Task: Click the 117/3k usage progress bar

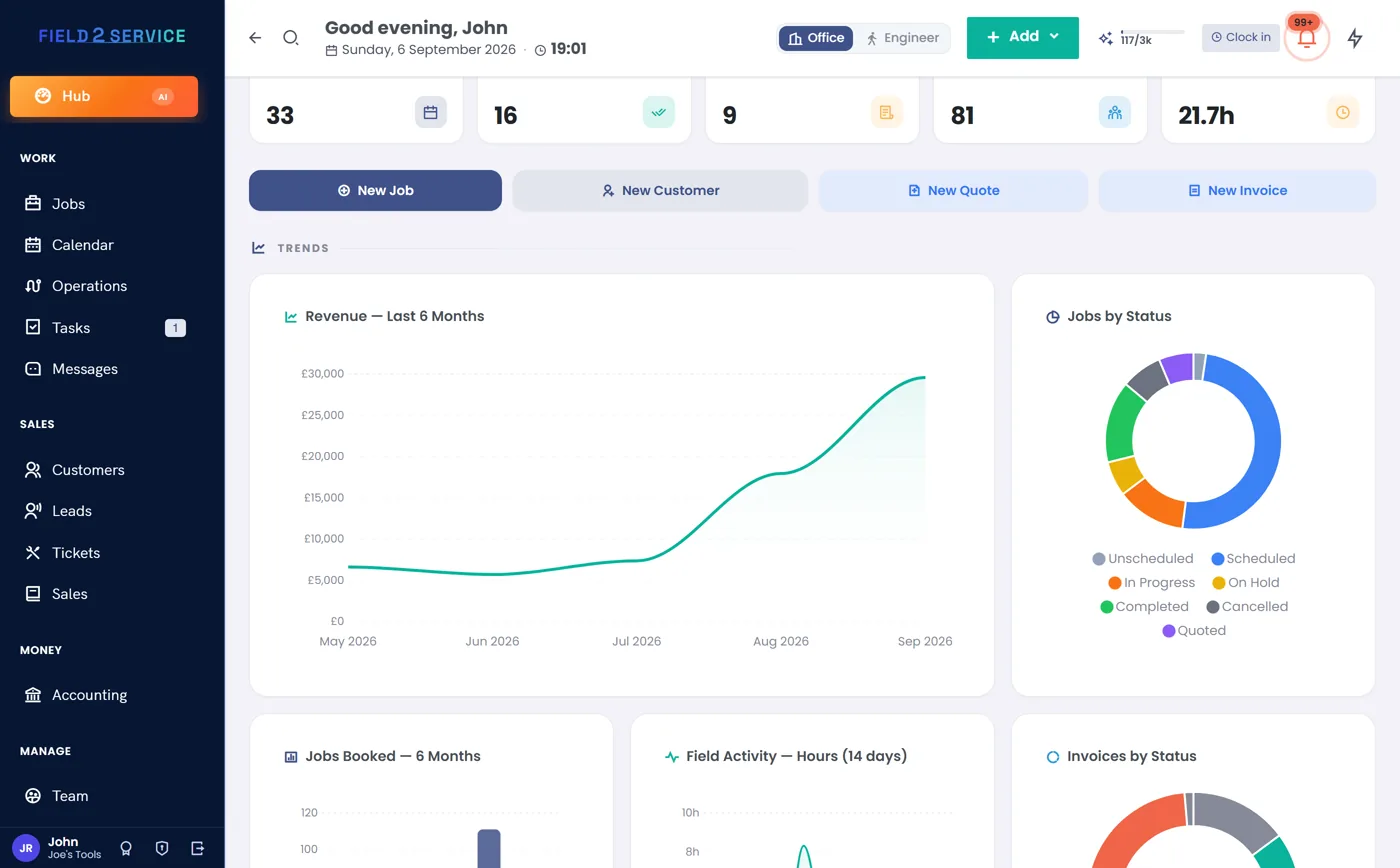Action: tap(1152, 32)
